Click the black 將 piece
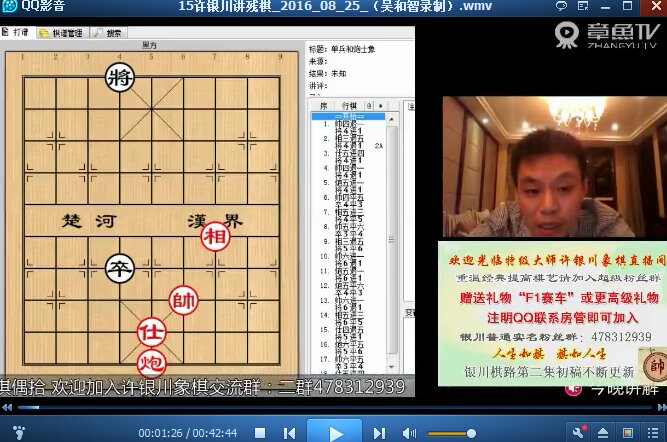 pyautogui.click(x=120, y=77)
